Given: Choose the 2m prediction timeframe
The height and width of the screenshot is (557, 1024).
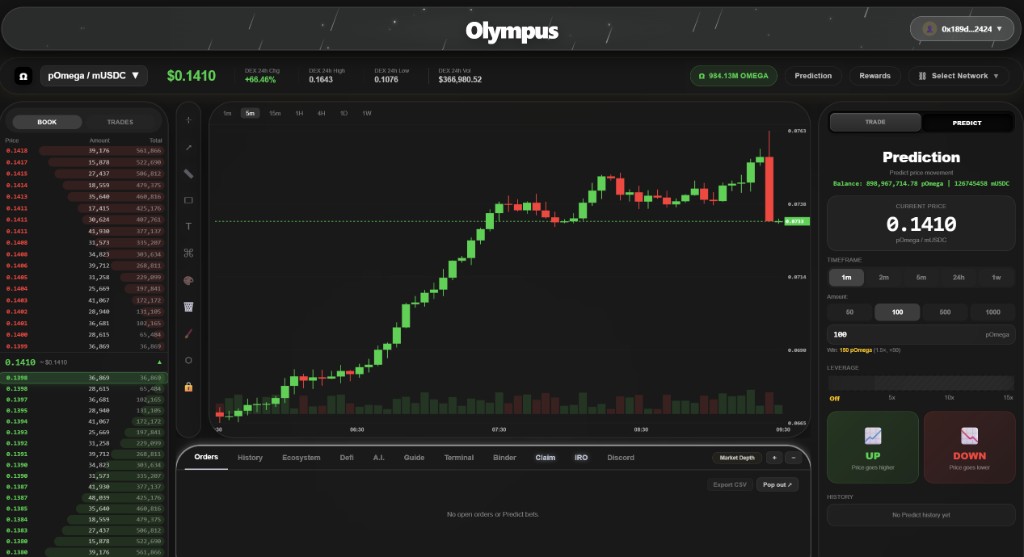Looking at the screenshot, I should pos(884,278).
